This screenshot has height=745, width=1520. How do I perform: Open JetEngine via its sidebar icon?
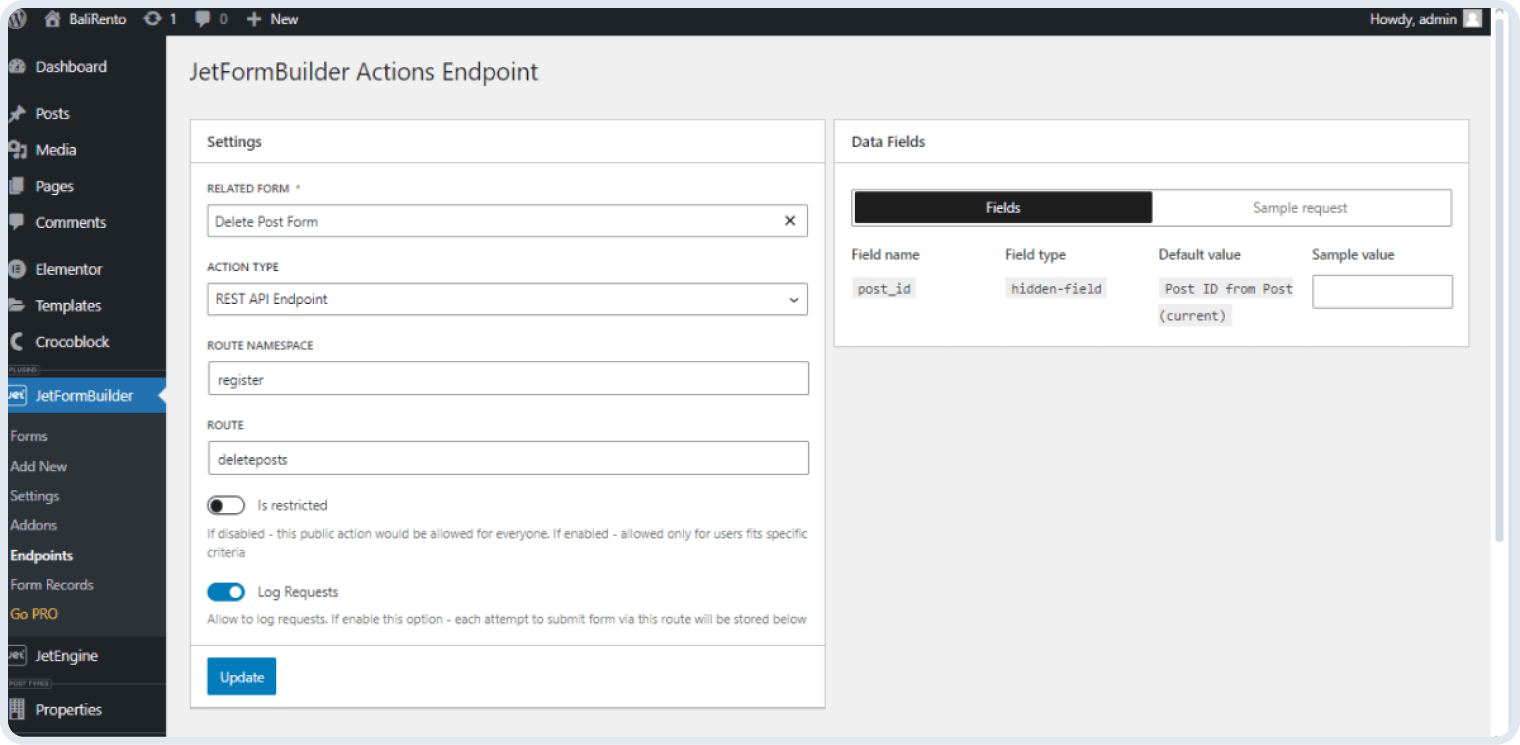pos(18,656)
